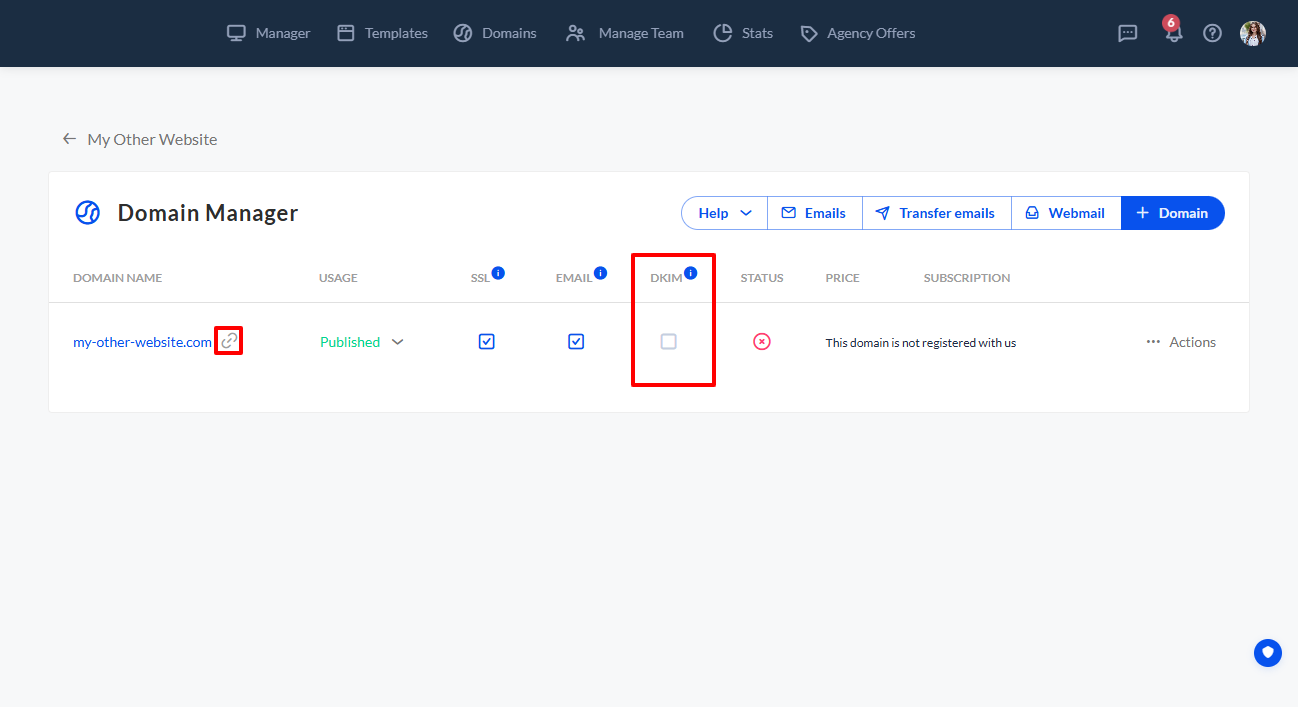Viewport: 1298px width, 707px height.
Task: Toggle the SSL checkbox
Action: [486, 342]
